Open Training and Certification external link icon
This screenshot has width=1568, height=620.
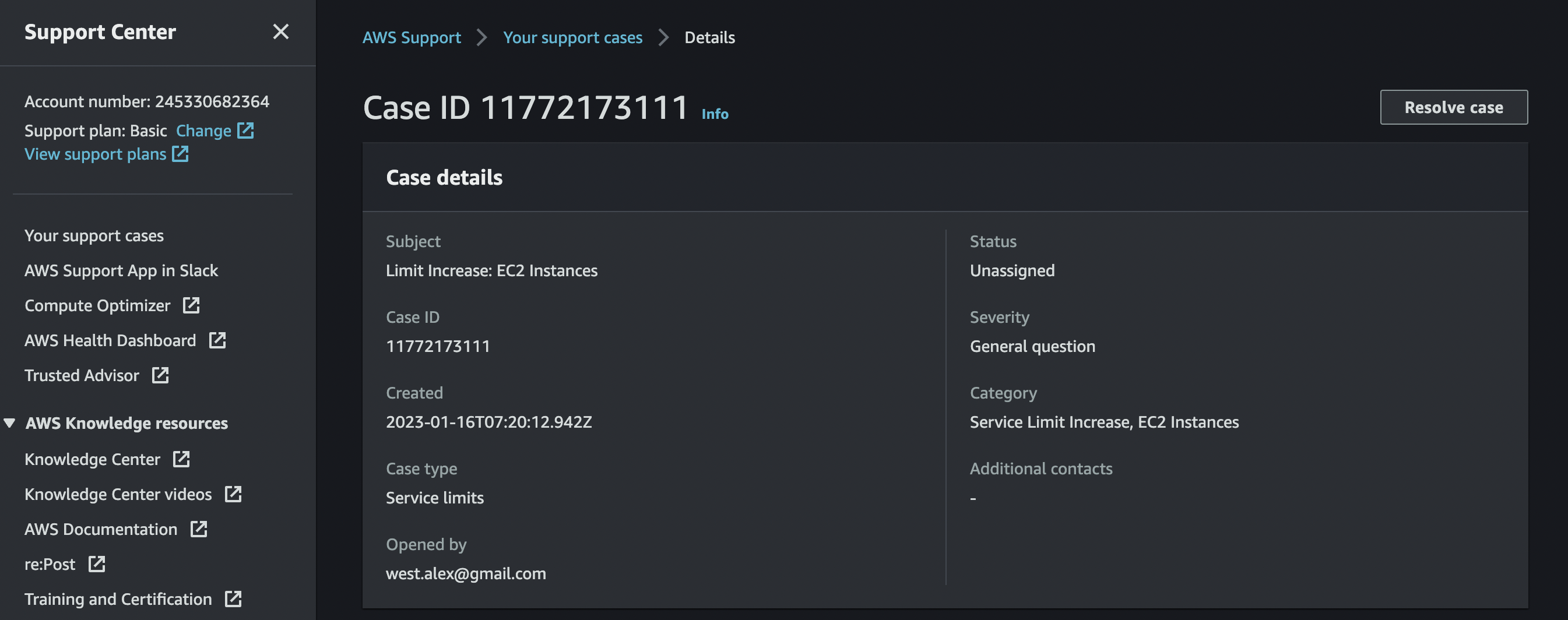234,599
